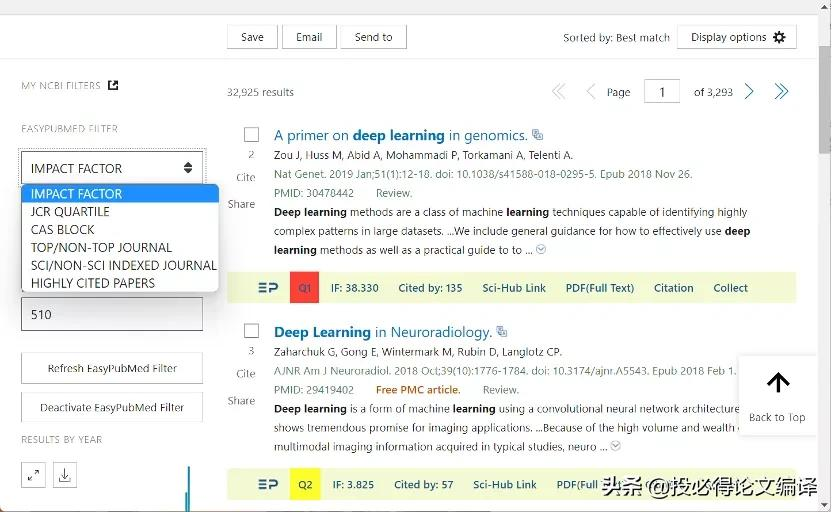
Task: Click Refresh EasyPubMed Filter button
Action: coord(112,368)
